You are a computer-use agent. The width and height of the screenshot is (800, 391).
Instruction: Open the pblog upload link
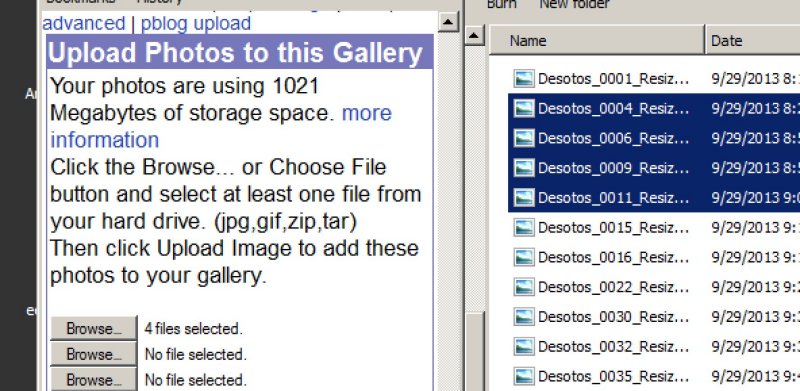coord(196,23)
